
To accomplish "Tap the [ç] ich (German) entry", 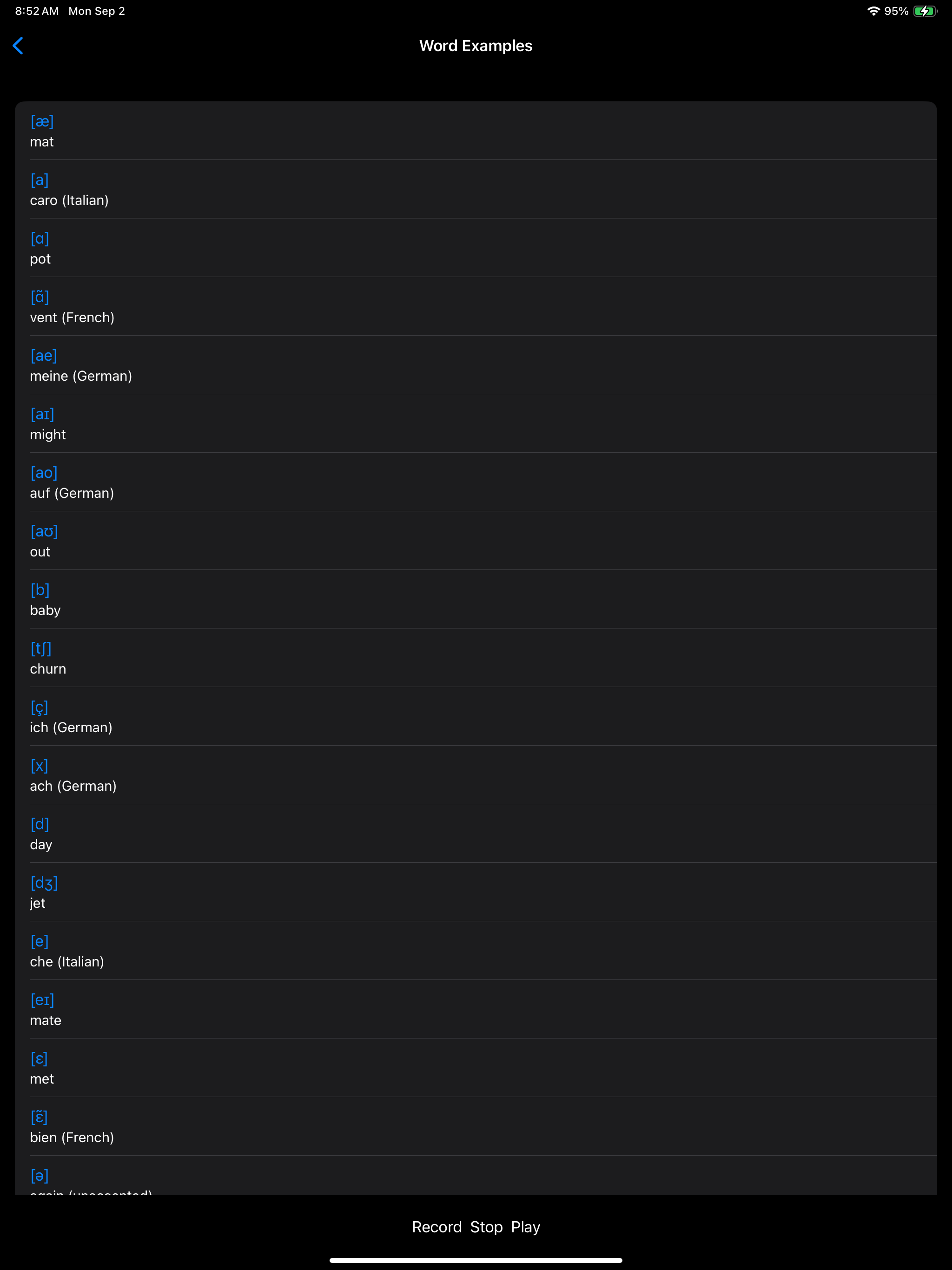I will point(476,716).
